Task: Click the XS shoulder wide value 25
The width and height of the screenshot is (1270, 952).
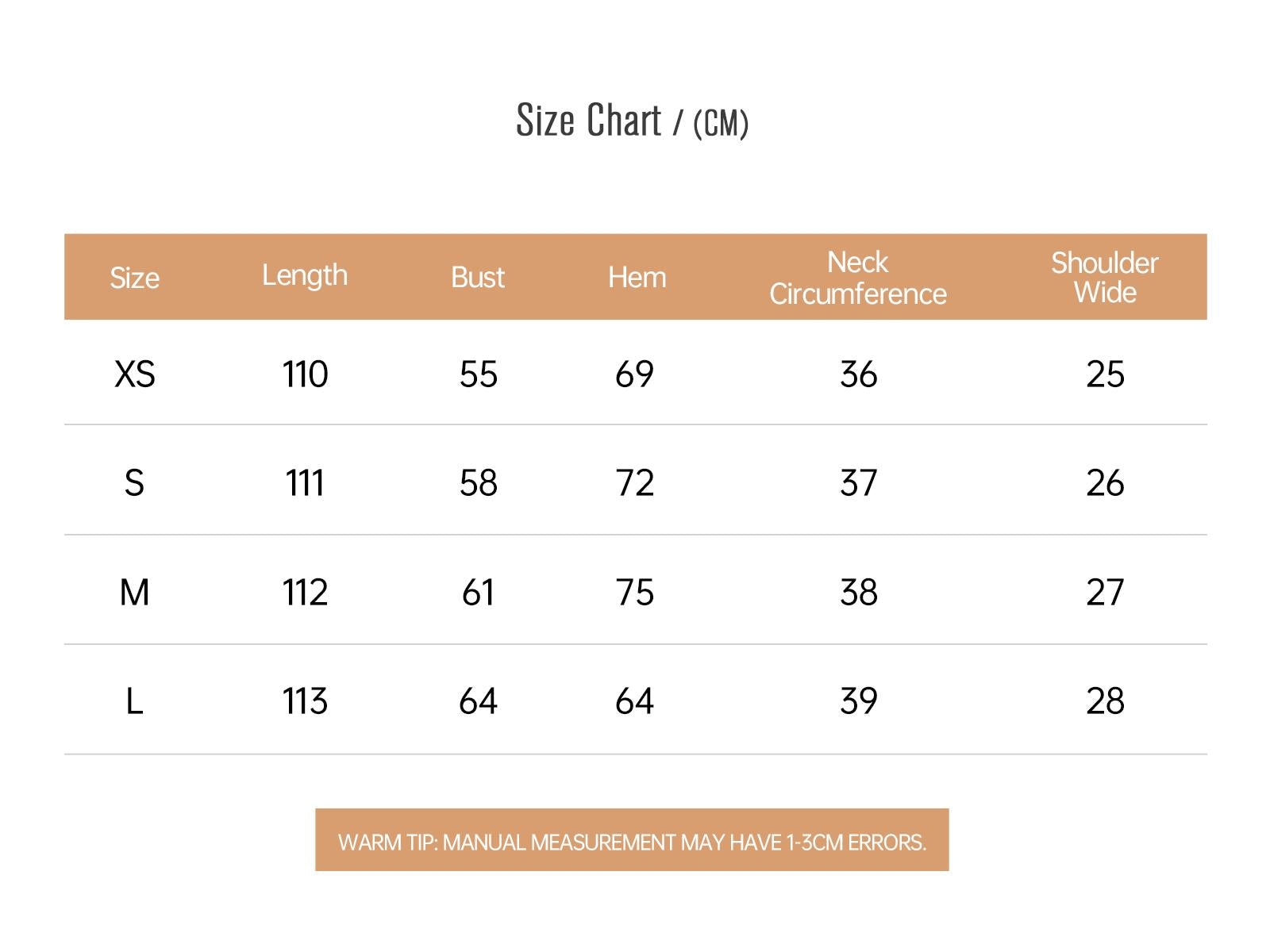Action: pyautogui.click(x=1105, y=374)
